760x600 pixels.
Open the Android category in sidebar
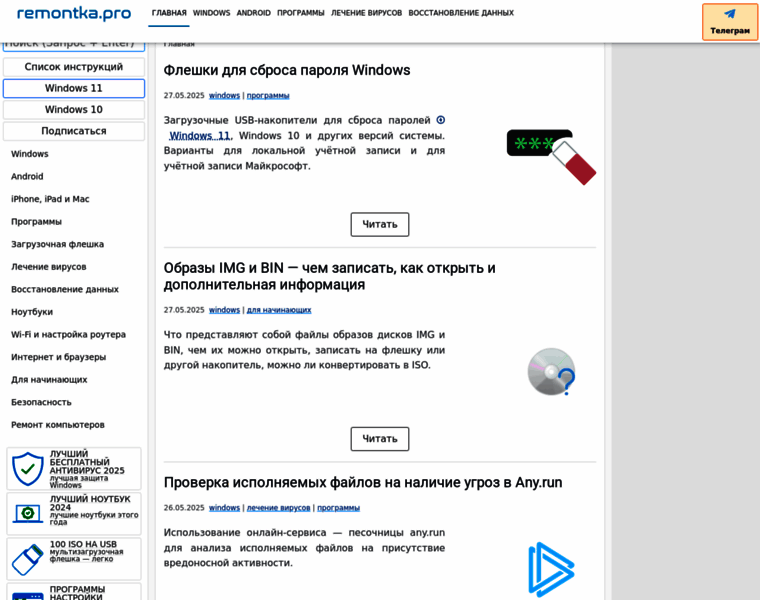[x=27, y=176]
